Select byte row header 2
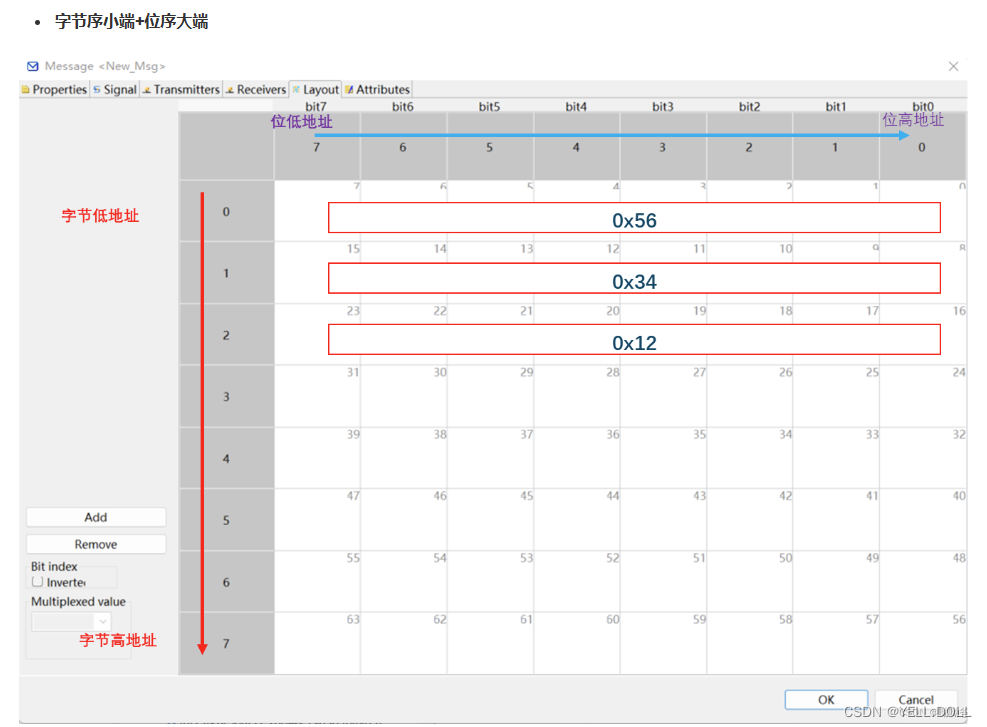987x727 pixels. (x=227, y=335)
